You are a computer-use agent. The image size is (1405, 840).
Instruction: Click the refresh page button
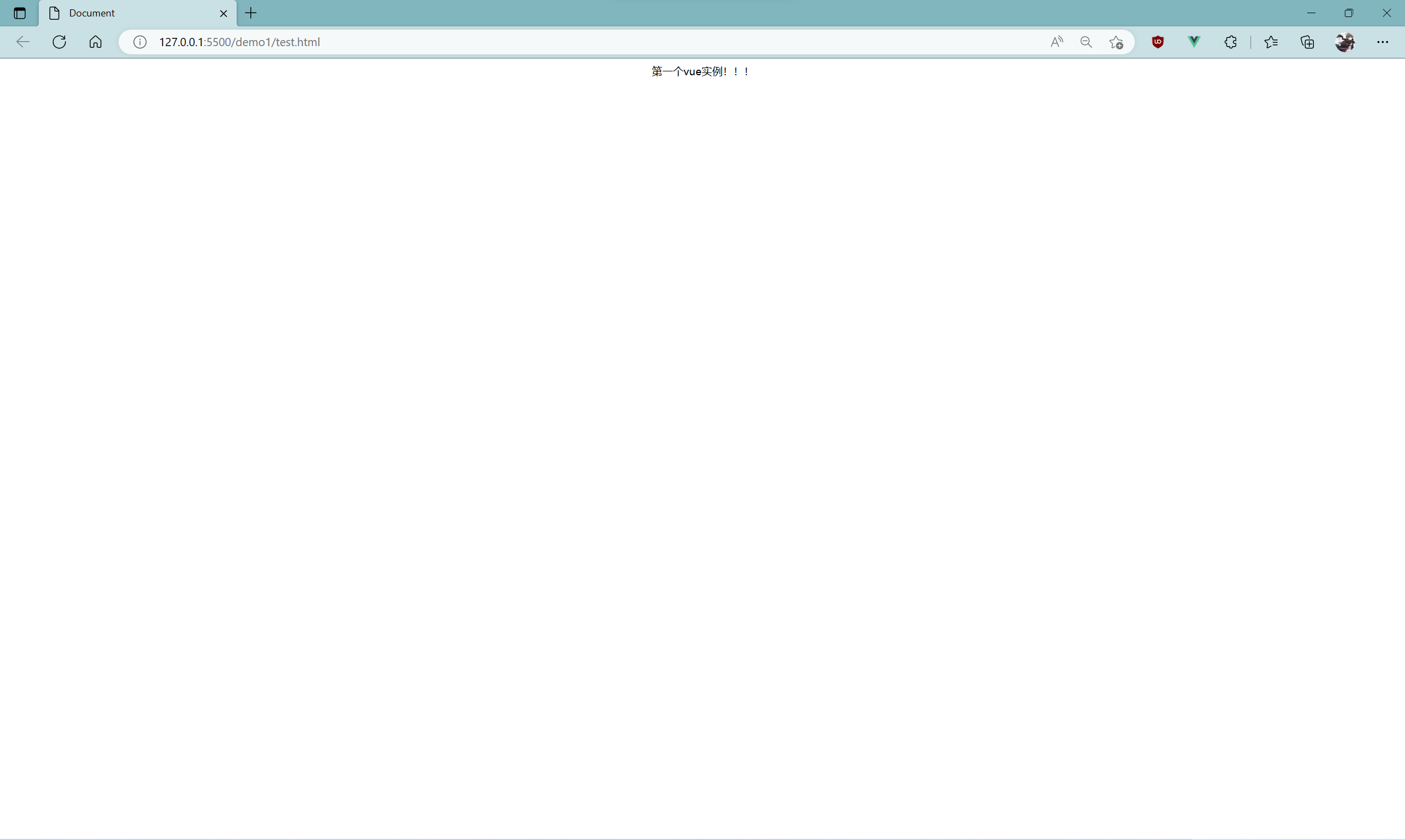[x=59, y=42]
